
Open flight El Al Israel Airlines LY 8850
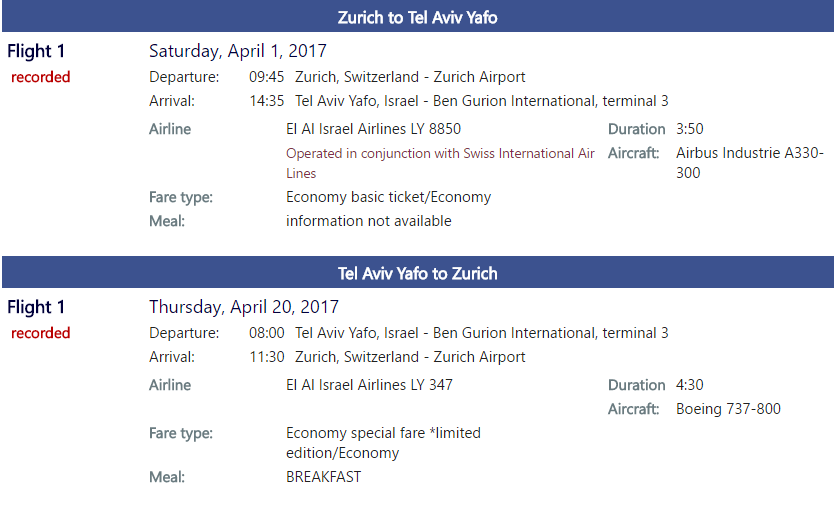pyautogui.click(x=373, y=129)
